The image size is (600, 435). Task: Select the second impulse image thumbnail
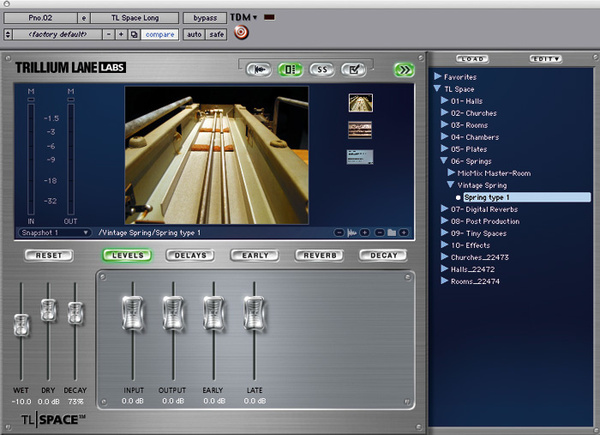point(360,130)
